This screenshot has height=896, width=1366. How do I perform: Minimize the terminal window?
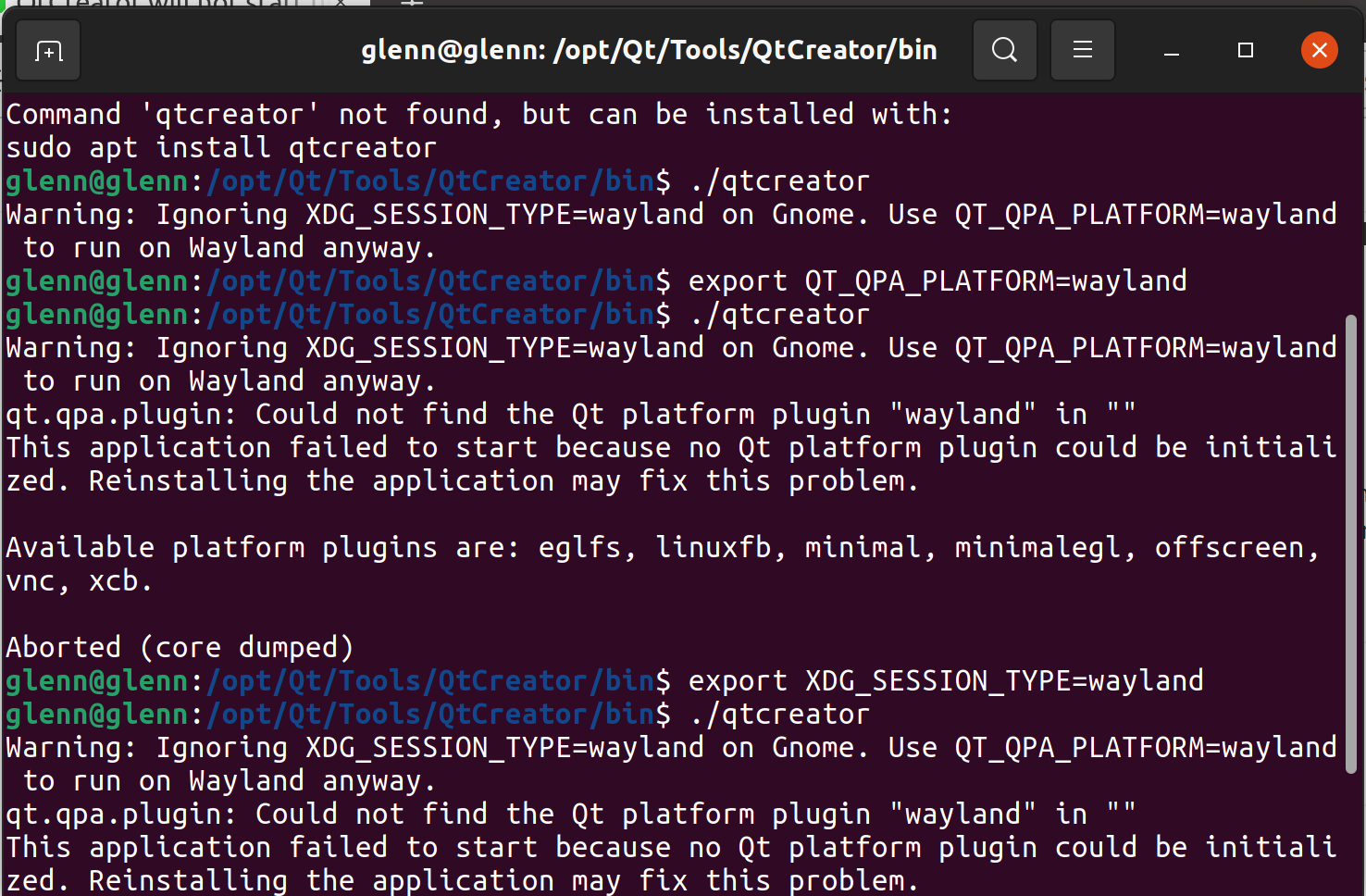coord(1171,51)
